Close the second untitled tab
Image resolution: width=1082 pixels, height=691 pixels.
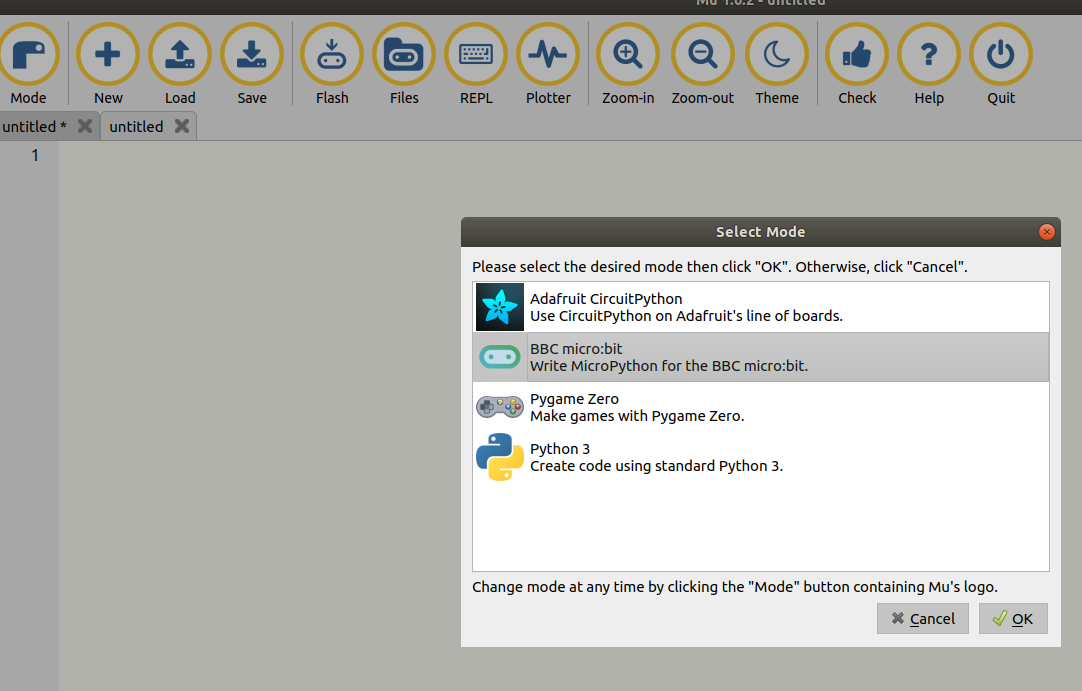click(x=181, y=126)
